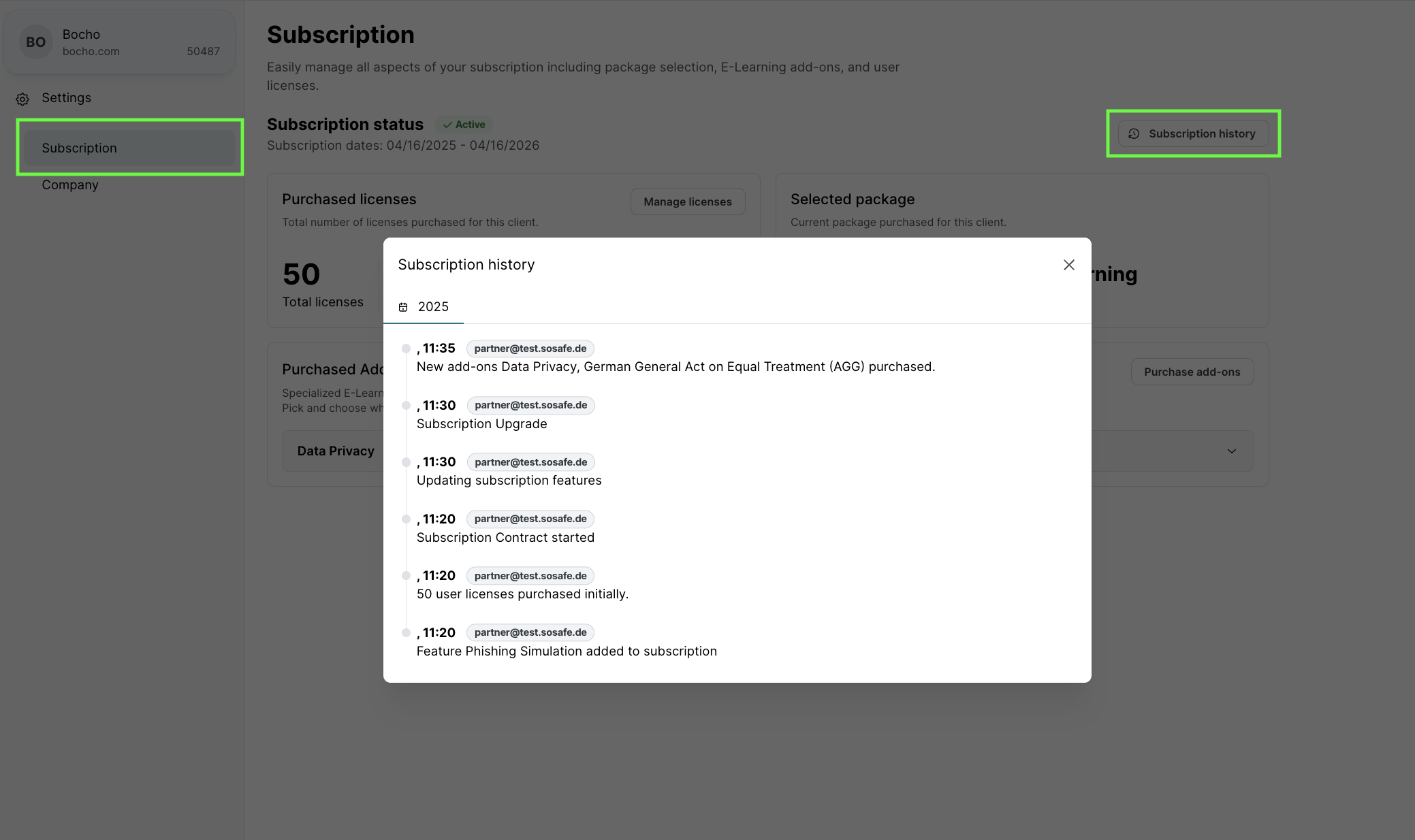This screenshot has width=1415, height=840.
Task: Click the Bocho account card
Action: pos(120,42)
